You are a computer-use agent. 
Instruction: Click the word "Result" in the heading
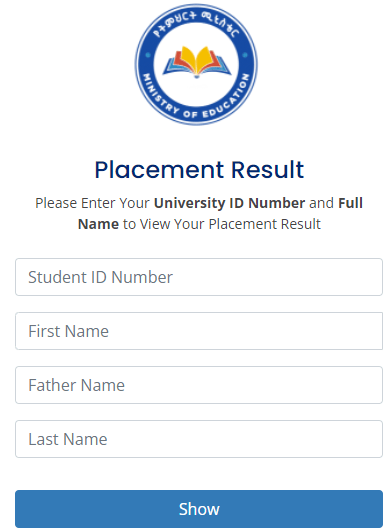pos(267,169)
